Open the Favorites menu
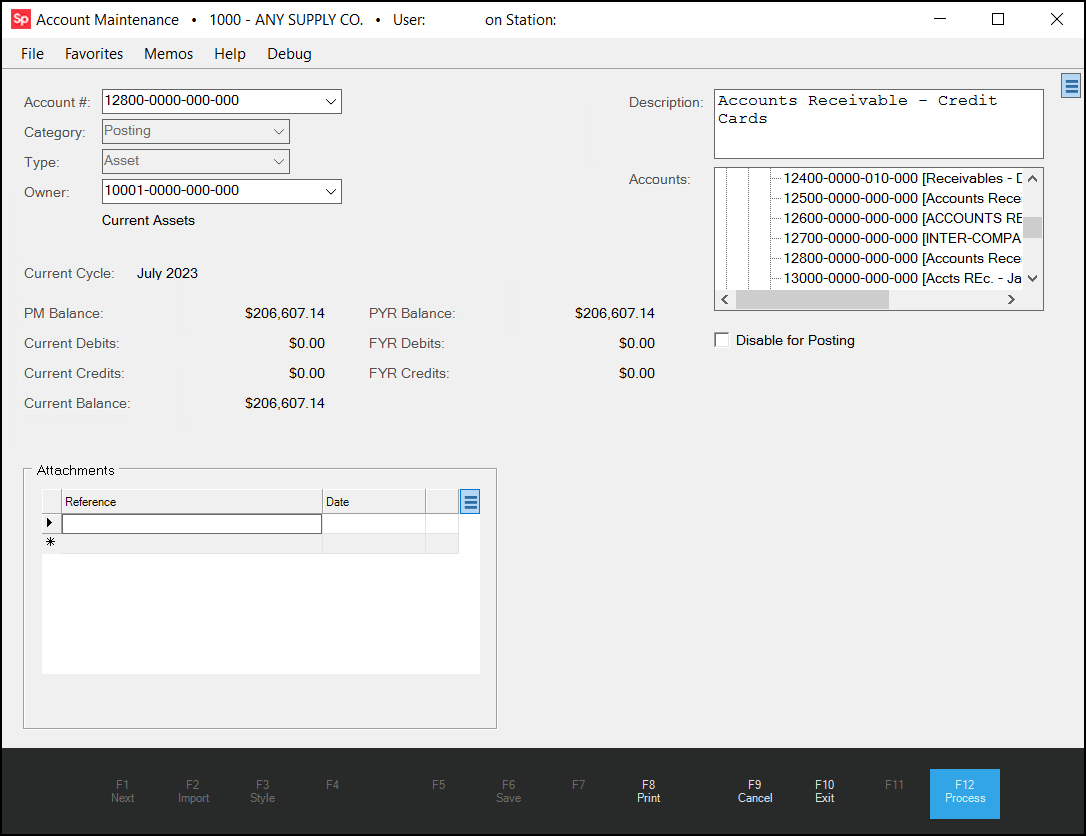This screenshot has width=1086, height=836. [x=93, y=53]
